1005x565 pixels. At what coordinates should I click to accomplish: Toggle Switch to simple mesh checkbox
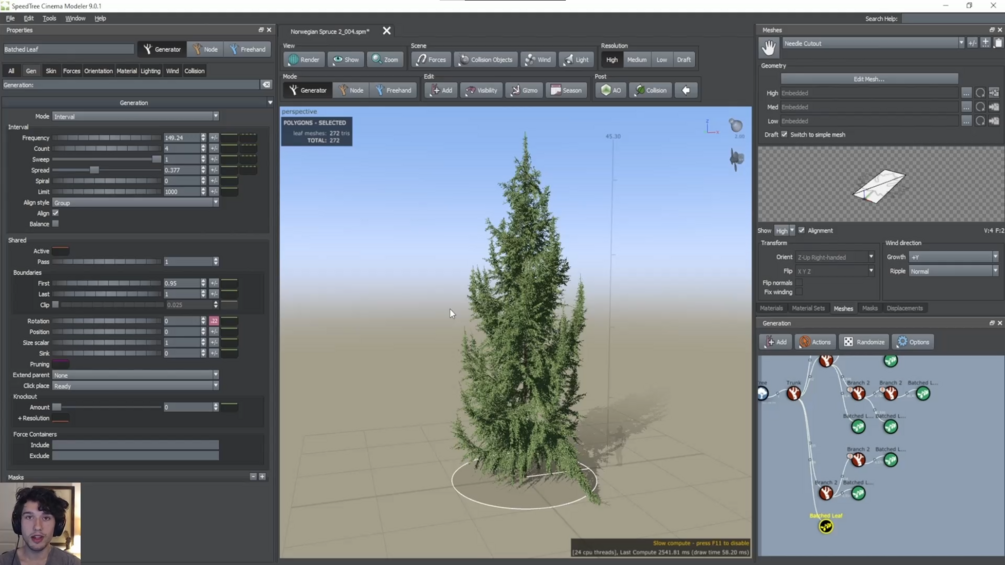pyautogui.click(x=785, y=135)
